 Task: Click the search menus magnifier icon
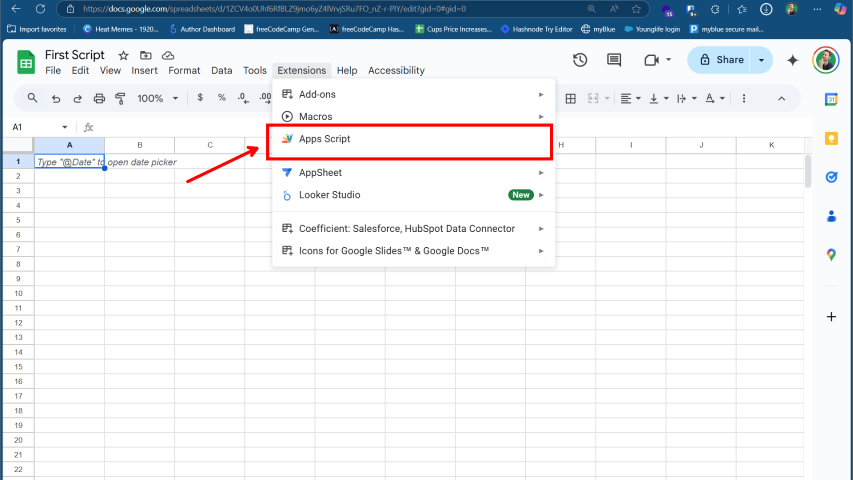(x=33, y=98)
